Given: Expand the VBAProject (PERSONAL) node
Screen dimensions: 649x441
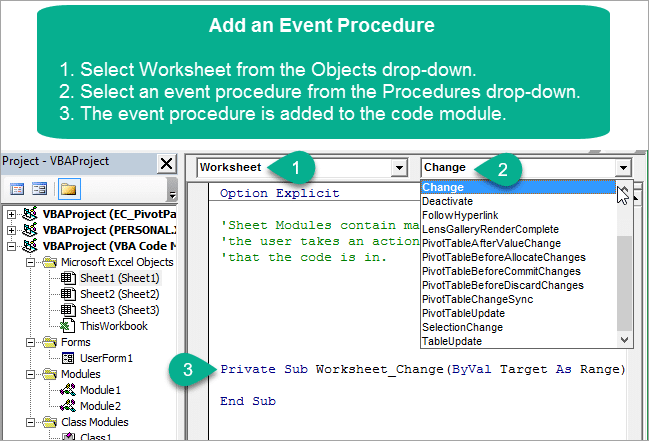Looking at the screenshot, I should point(10,230).
